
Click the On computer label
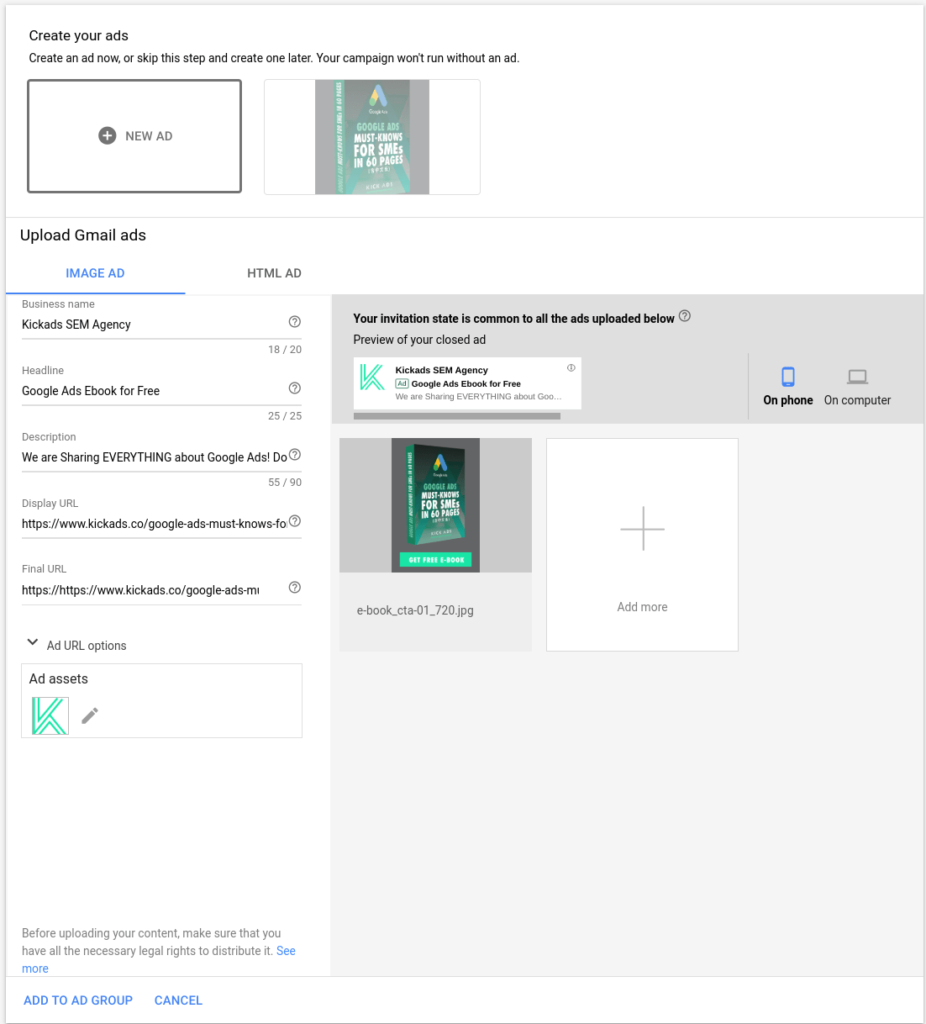tap(857, 400)
